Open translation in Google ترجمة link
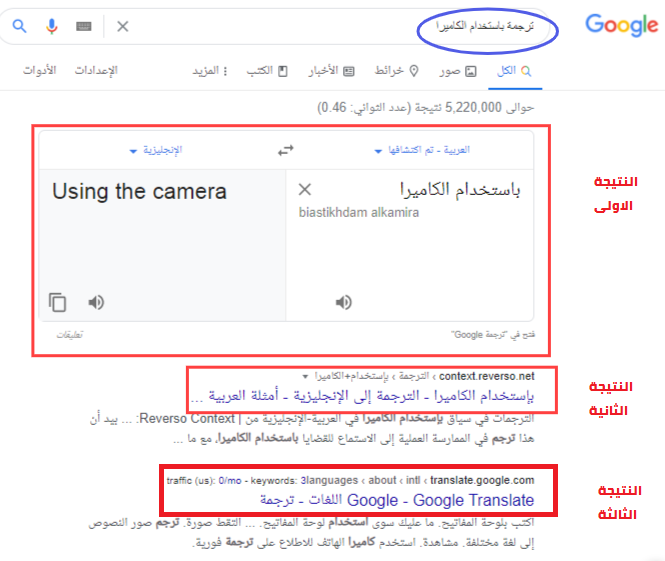 (x=493, y=335)
